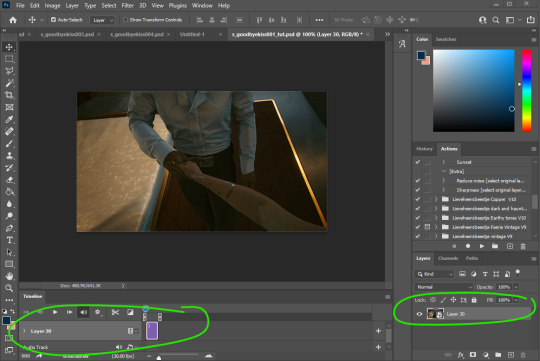Expand the Lieveheersbeestje Earthy tones set
Screen dimensions: 540x361
pos(436,218)
